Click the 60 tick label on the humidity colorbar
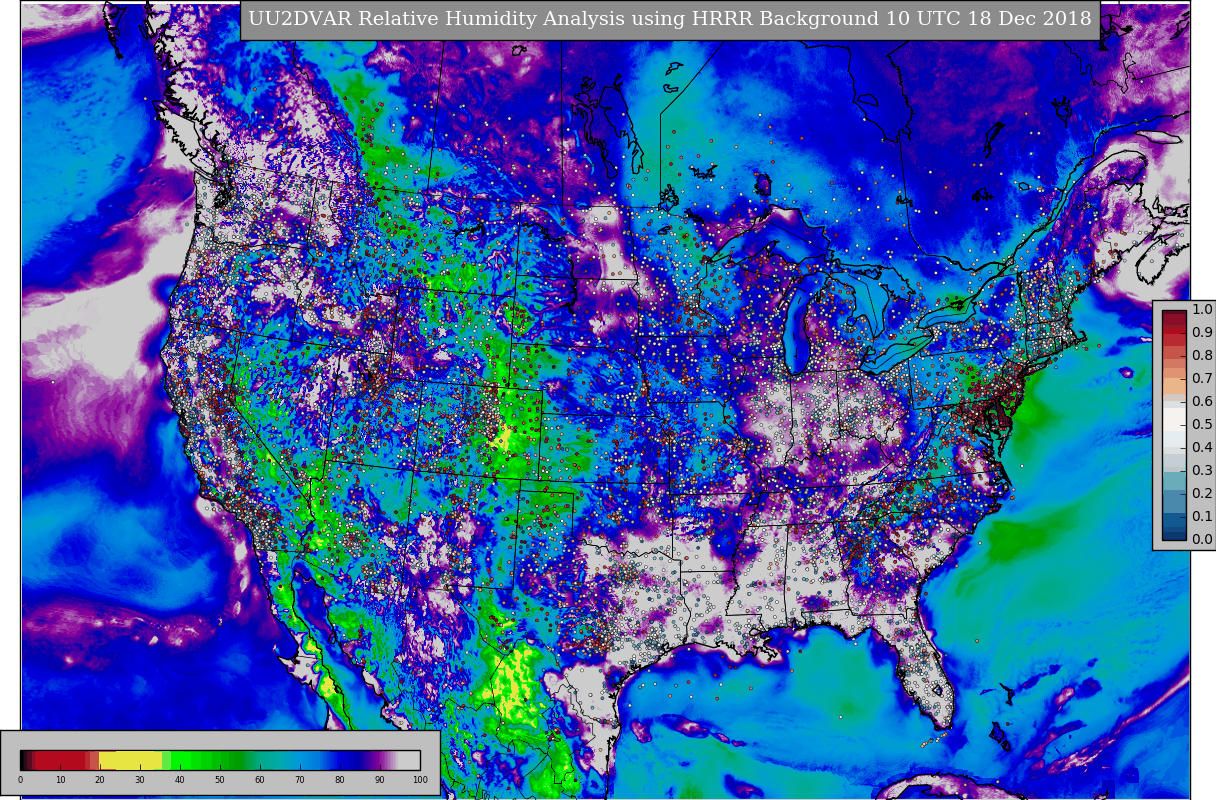The image size is (1216, 800). pyautogui.click(x=260, y=779)
